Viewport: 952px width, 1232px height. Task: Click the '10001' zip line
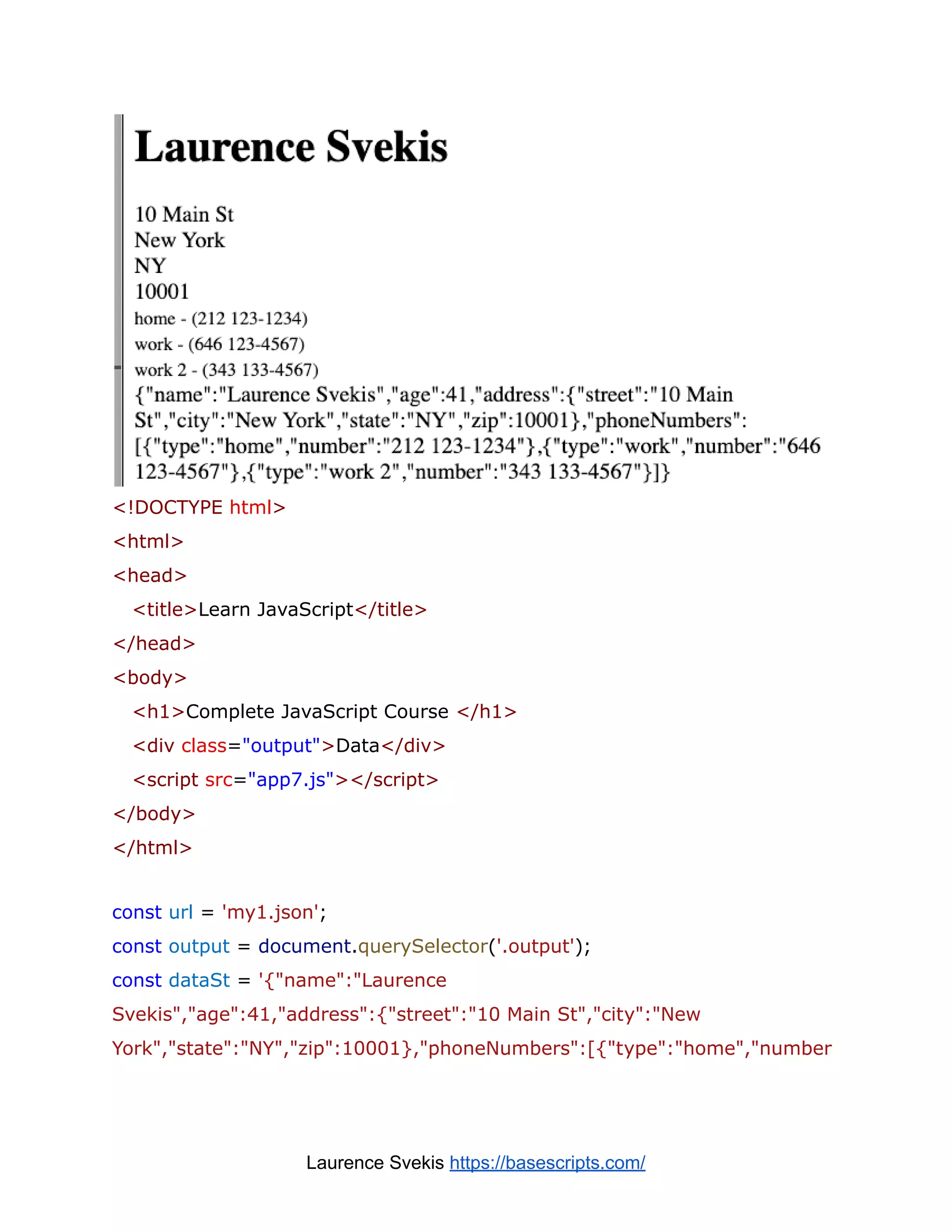tap(162, 291)
